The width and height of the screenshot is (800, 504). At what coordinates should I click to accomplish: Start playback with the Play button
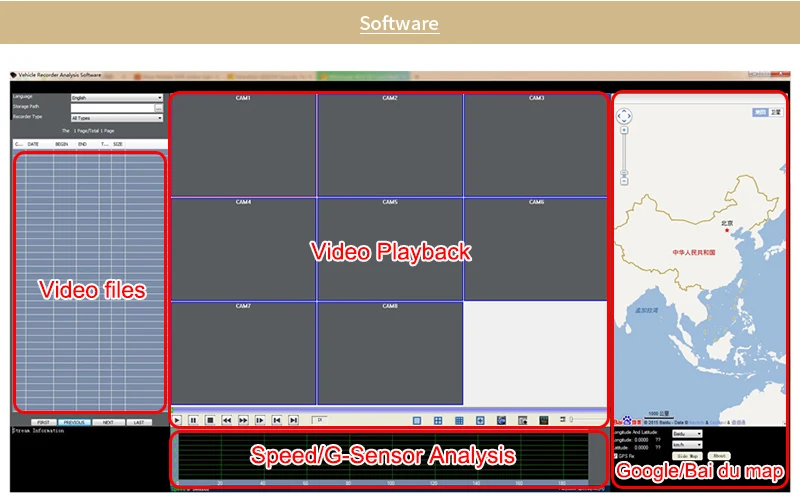pos(177,420)
